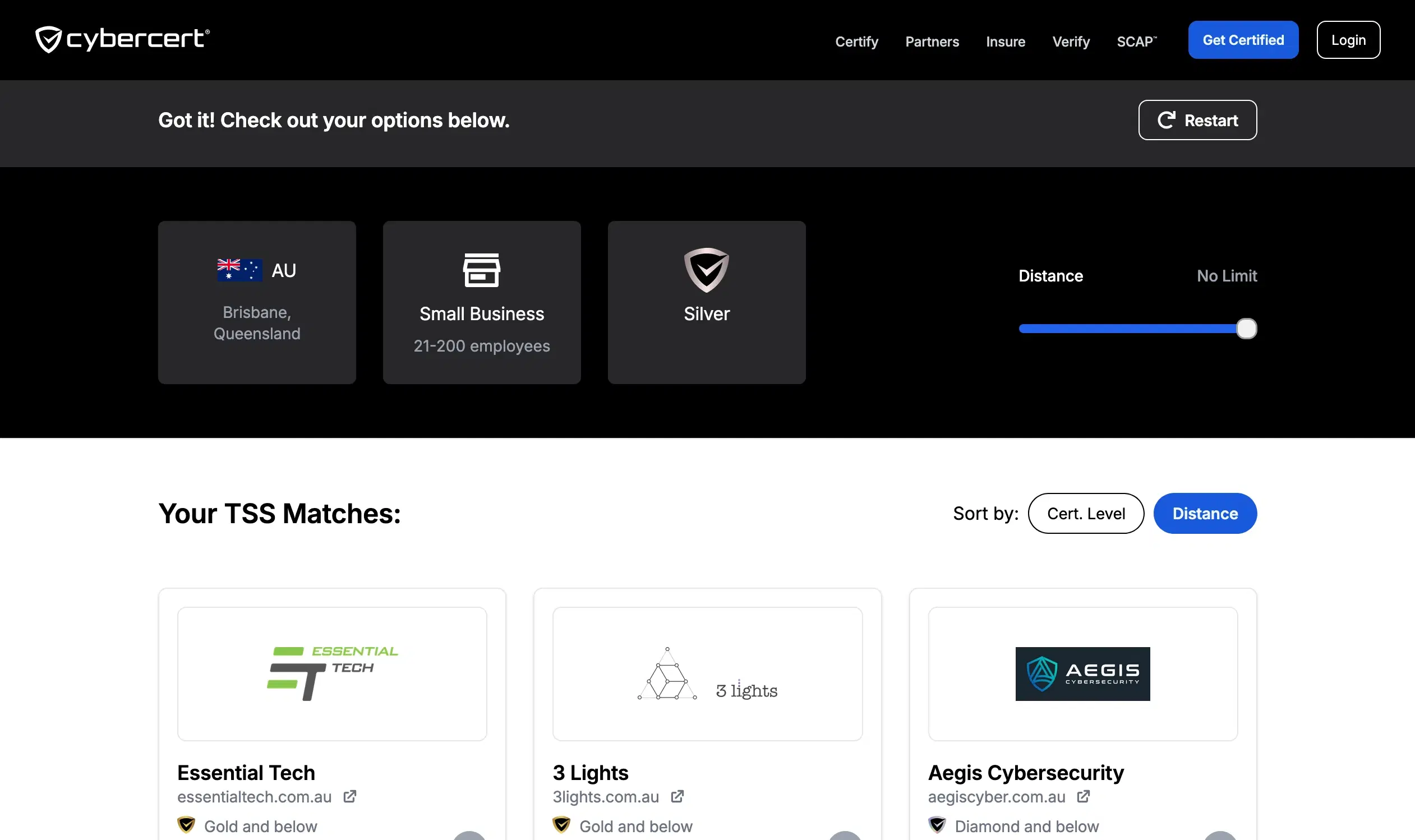The height and width of the screenshot is (840, 1415).
Task: Click the Restart button
Action: point(1197,120)
